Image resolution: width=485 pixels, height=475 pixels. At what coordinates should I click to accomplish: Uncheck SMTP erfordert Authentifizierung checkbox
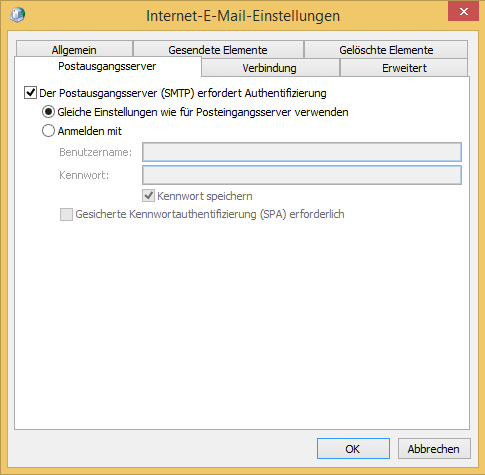click(x=30, y=93)
